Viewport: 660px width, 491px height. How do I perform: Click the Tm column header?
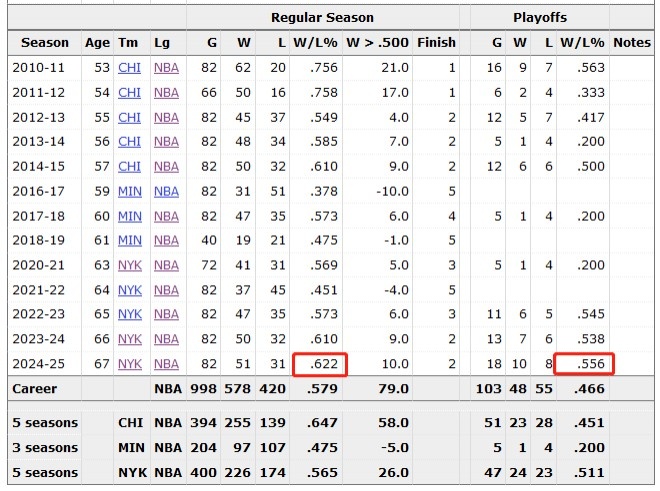tap(128, 43)
